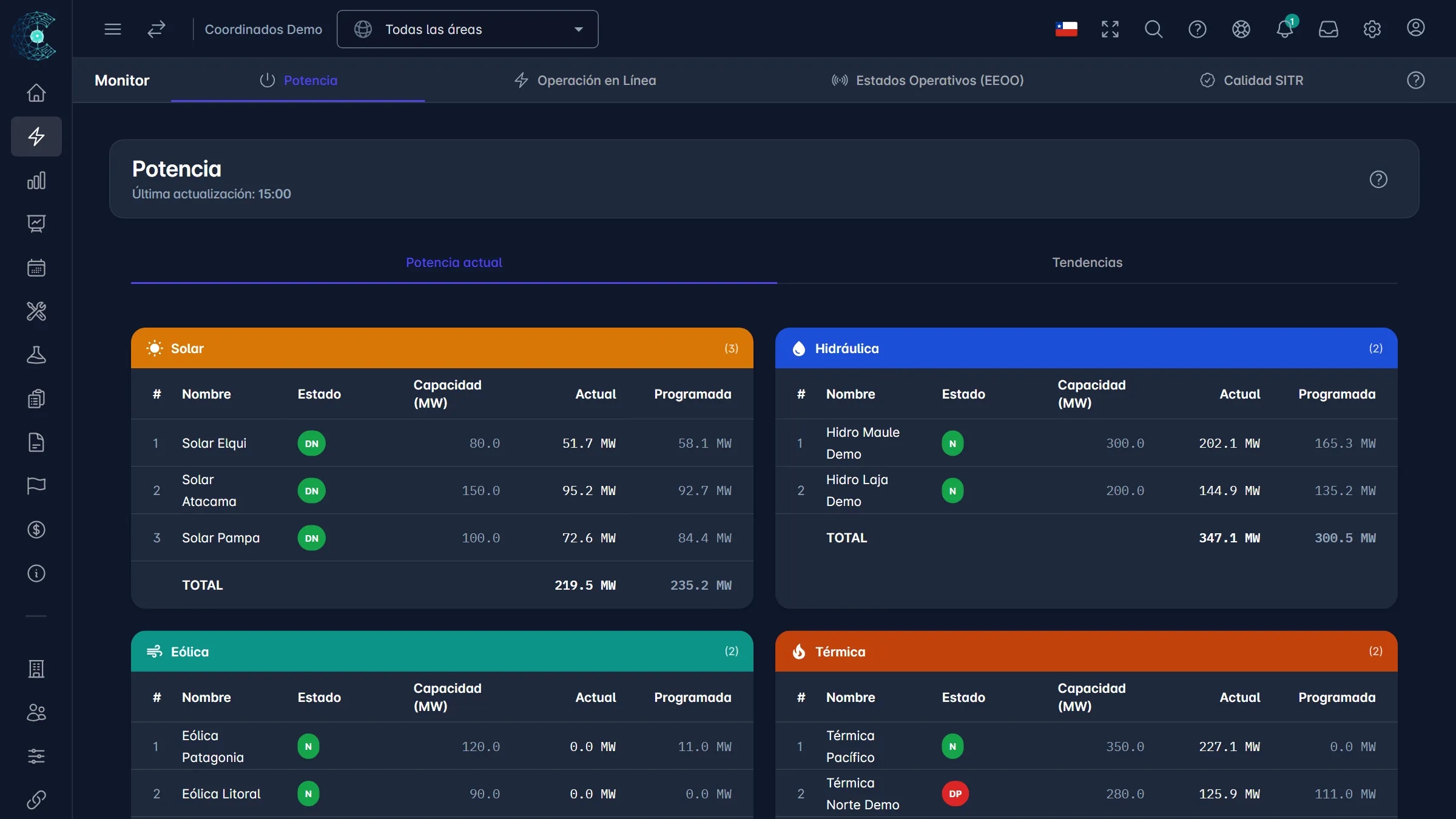Open settings gear in top bar
This screenshot has height=819, width=1456.
coord(1372,29)
